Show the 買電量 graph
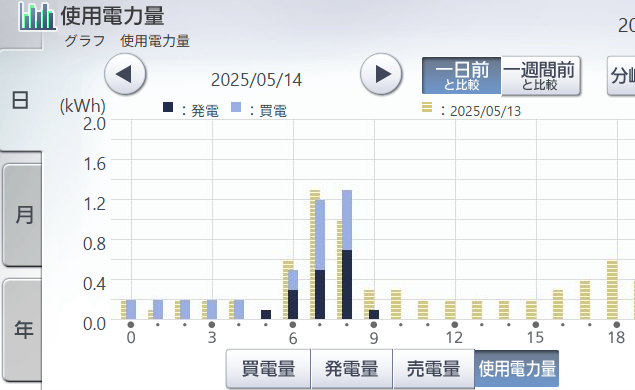This screenshot has height=390, width=635. coord(268,369)
